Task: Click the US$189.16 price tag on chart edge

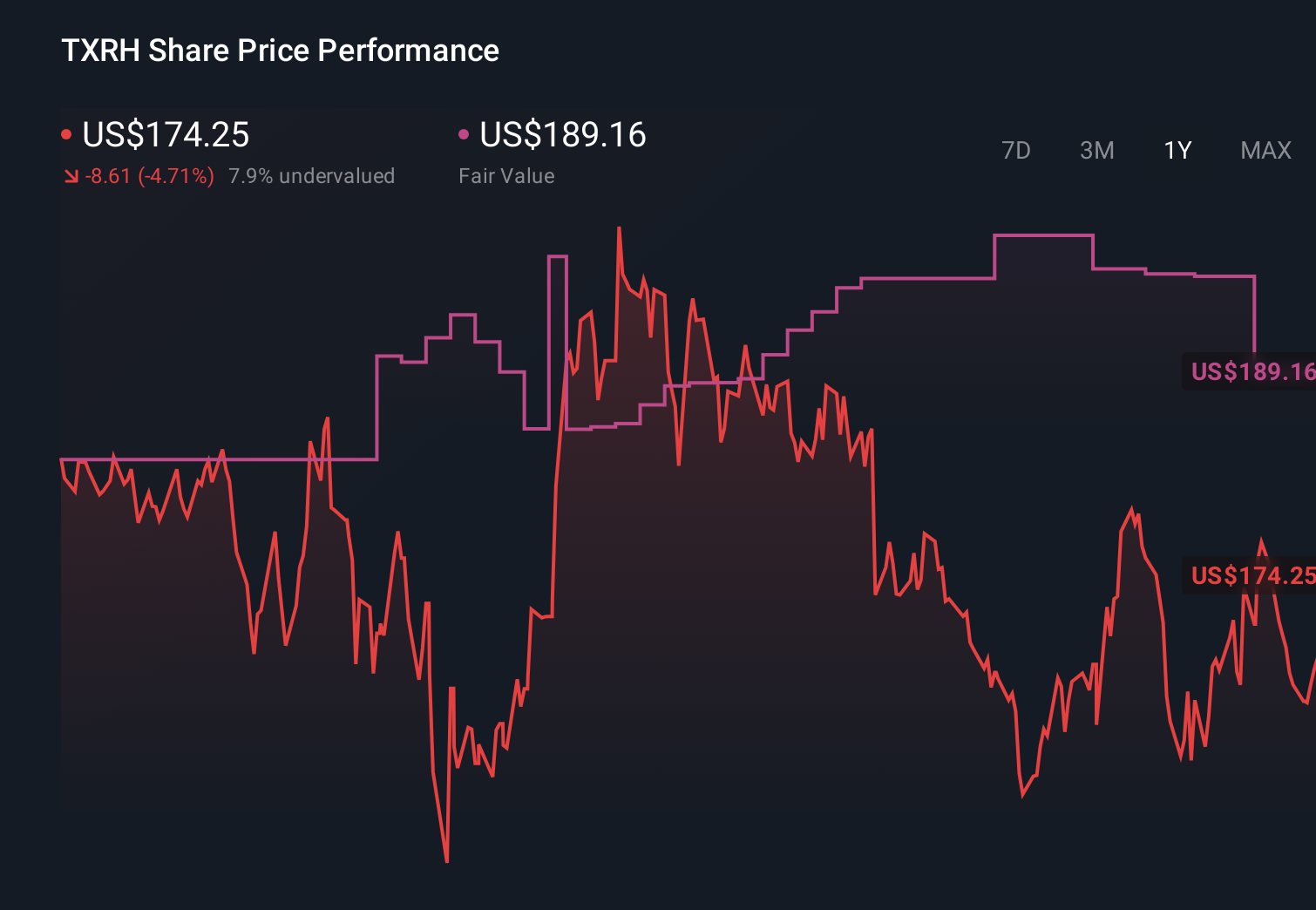Action: point(1252,372)
